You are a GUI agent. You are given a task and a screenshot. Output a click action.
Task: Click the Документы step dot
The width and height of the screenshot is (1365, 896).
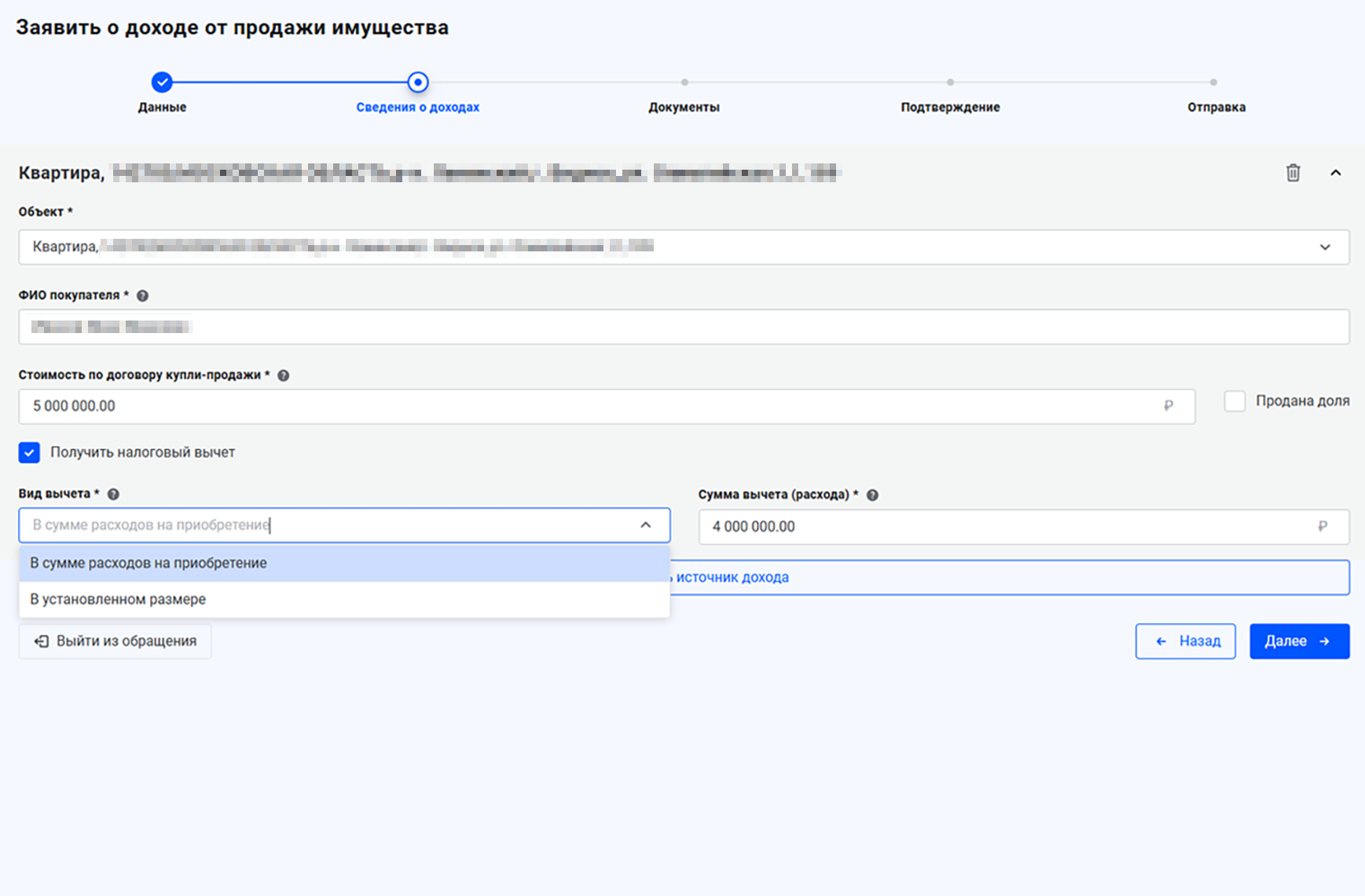tap(684, 83)
